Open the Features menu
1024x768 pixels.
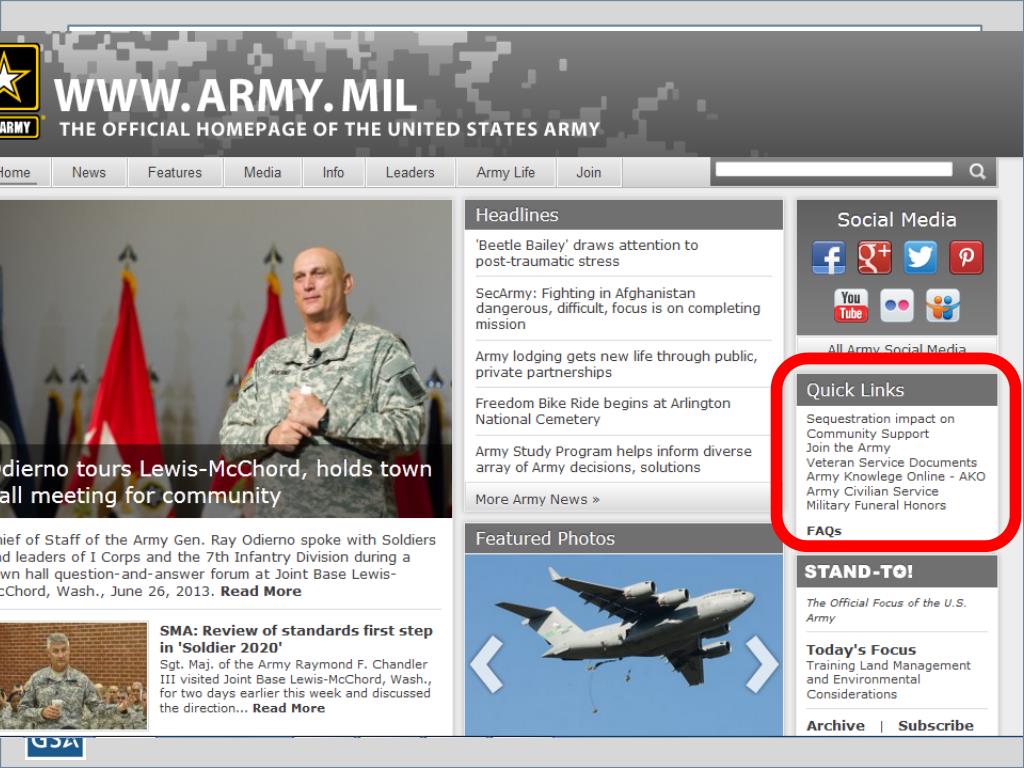[x=175, y=172]
